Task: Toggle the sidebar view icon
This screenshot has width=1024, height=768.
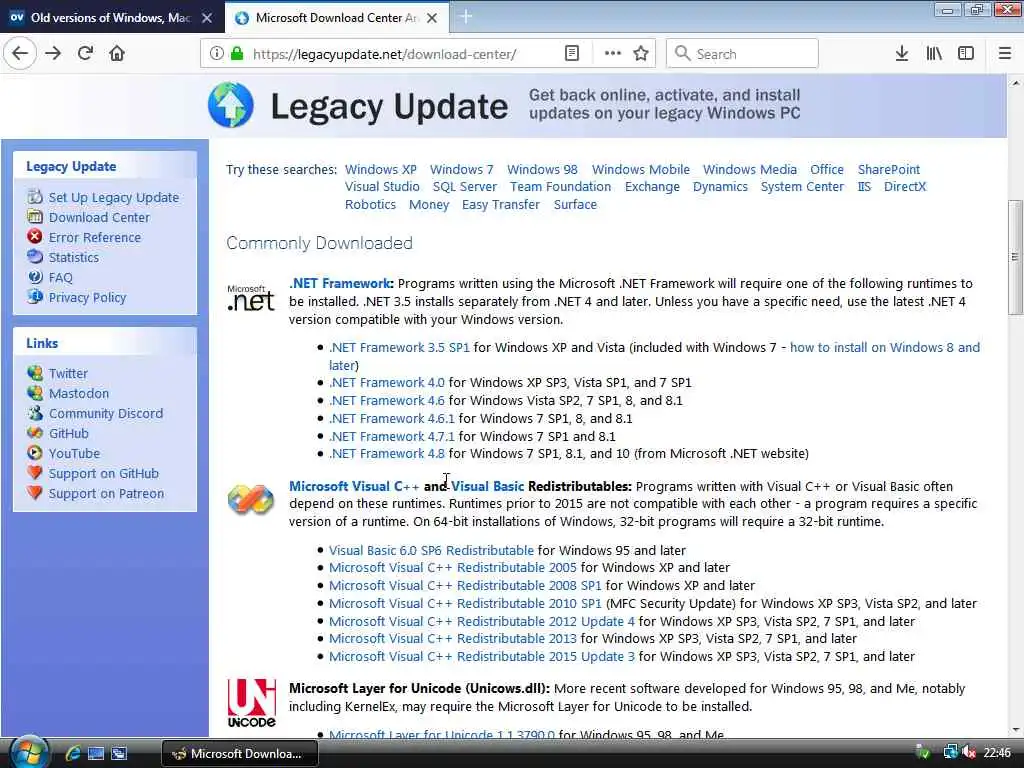Action: click(966, 54)
